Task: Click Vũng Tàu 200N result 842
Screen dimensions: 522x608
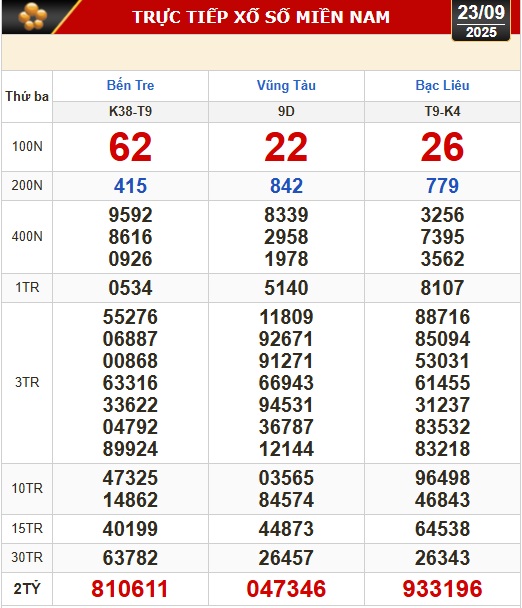Action: click(x=286, y=186)
